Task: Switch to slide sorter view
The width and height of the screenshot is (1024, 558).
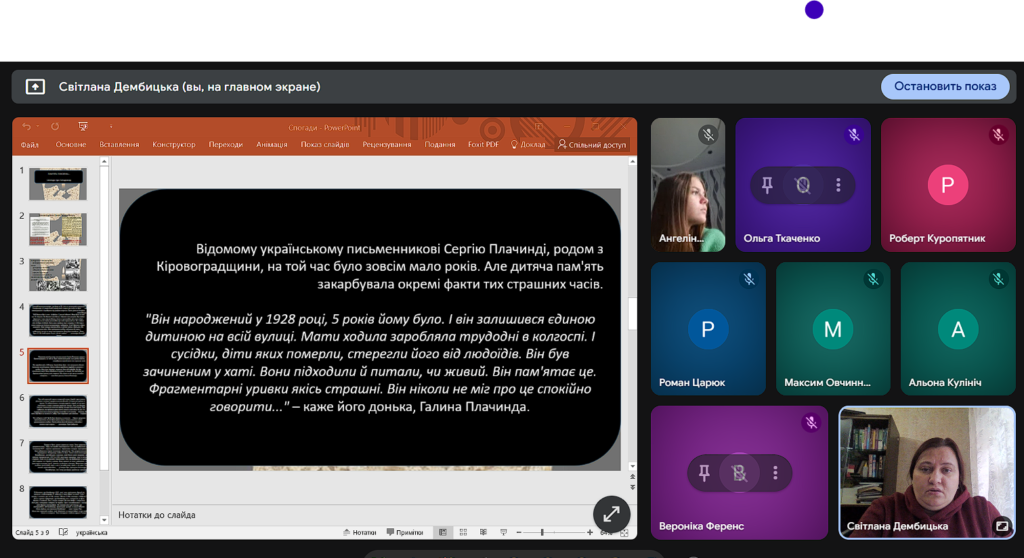Action: [465, 532]
